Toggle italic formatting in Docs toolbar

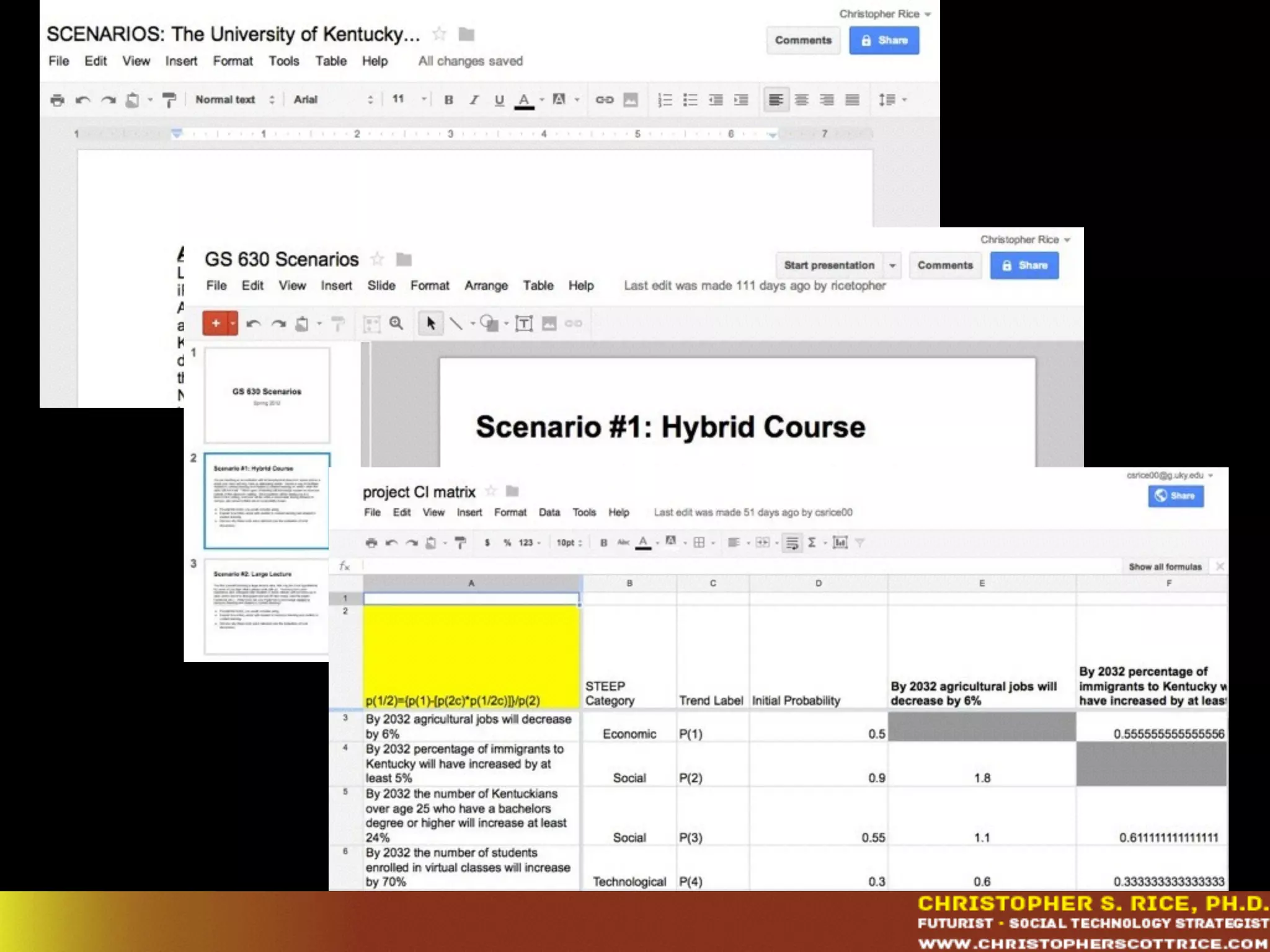(x=474, y=100)
